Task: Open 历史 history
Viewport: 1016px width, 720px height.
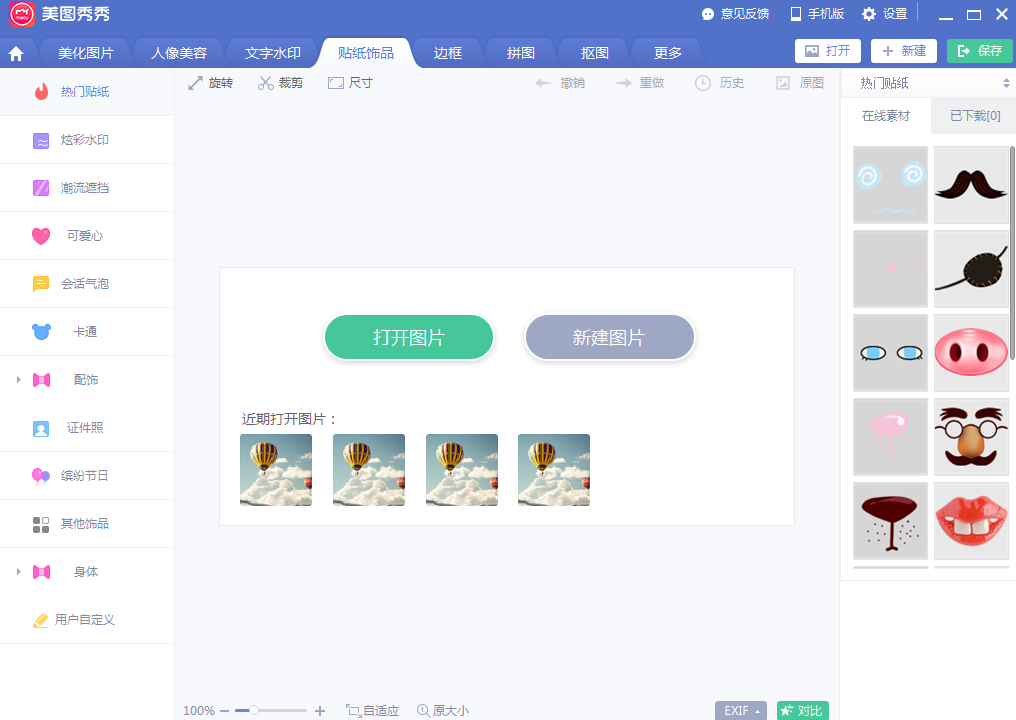Action: tap(719, 83)
